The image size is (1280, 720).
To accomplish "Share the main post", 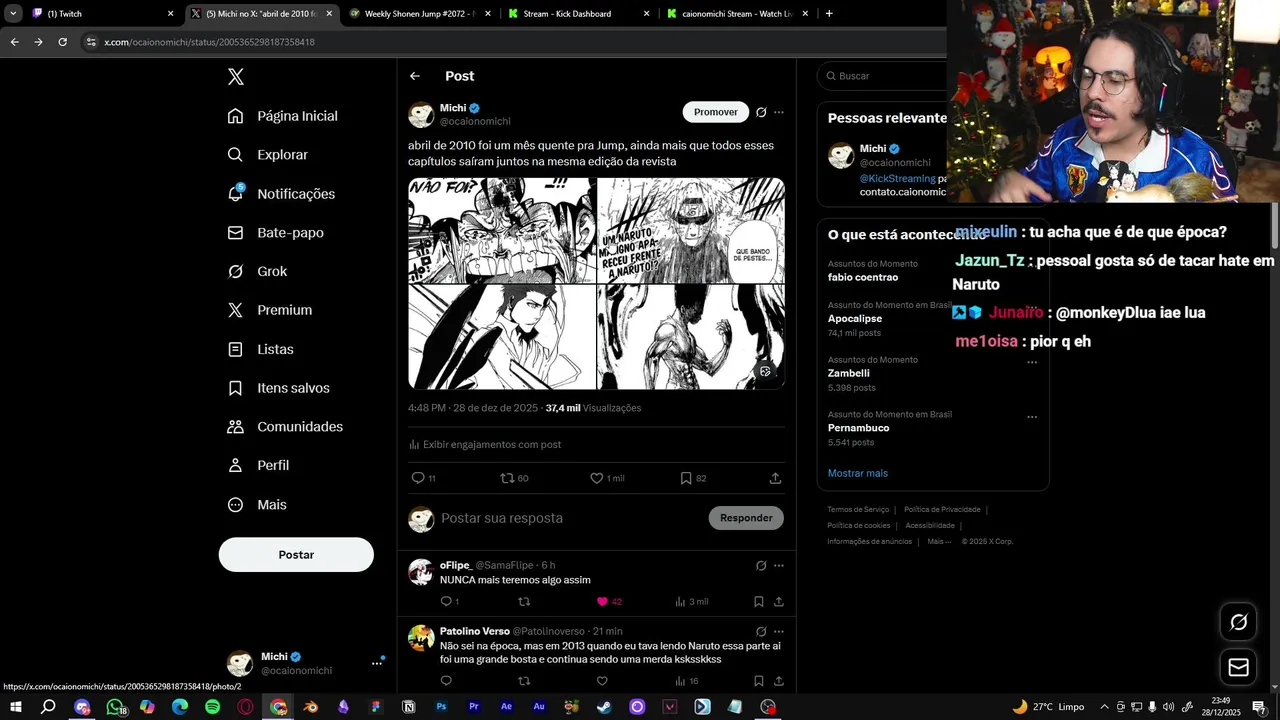I will tap(775, 478).
